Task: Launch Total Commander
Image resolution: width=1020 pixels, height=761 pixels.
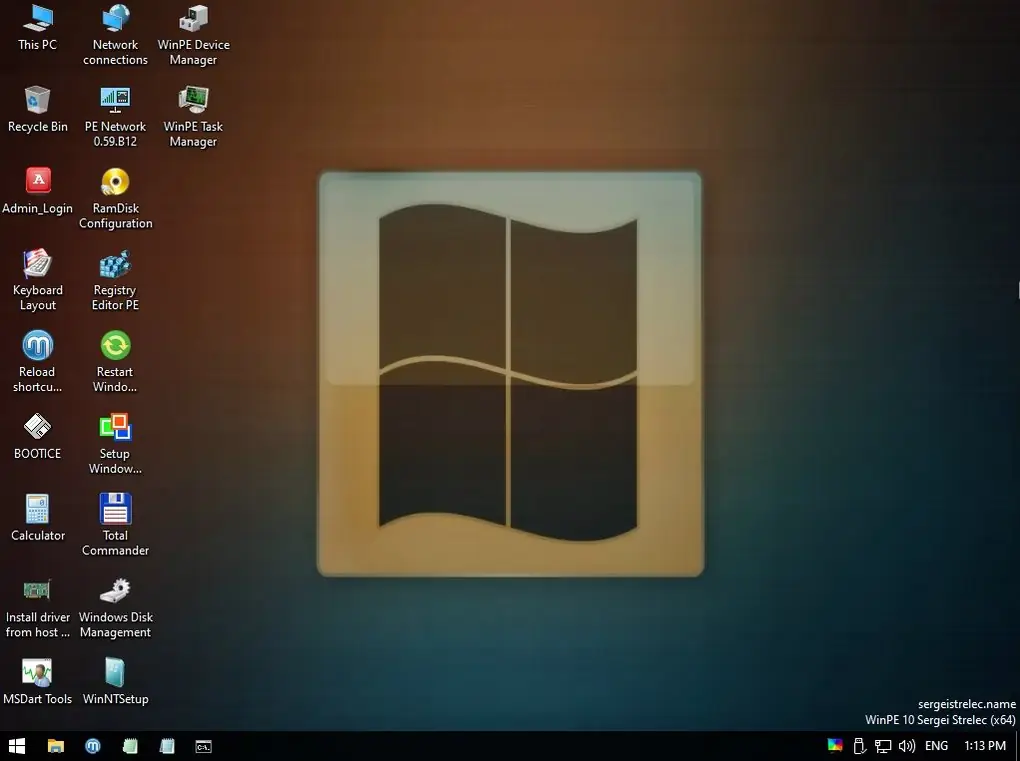Action: [x=115, y=526]
